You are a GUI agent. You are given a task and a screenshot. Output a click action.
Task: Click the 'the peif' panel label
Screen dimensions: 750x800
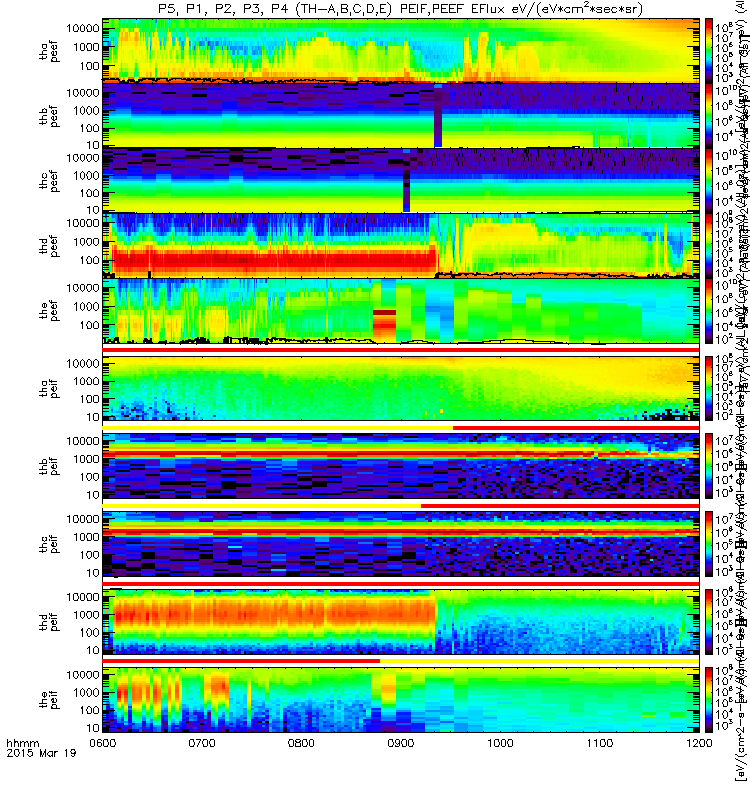tap(49, 700)
